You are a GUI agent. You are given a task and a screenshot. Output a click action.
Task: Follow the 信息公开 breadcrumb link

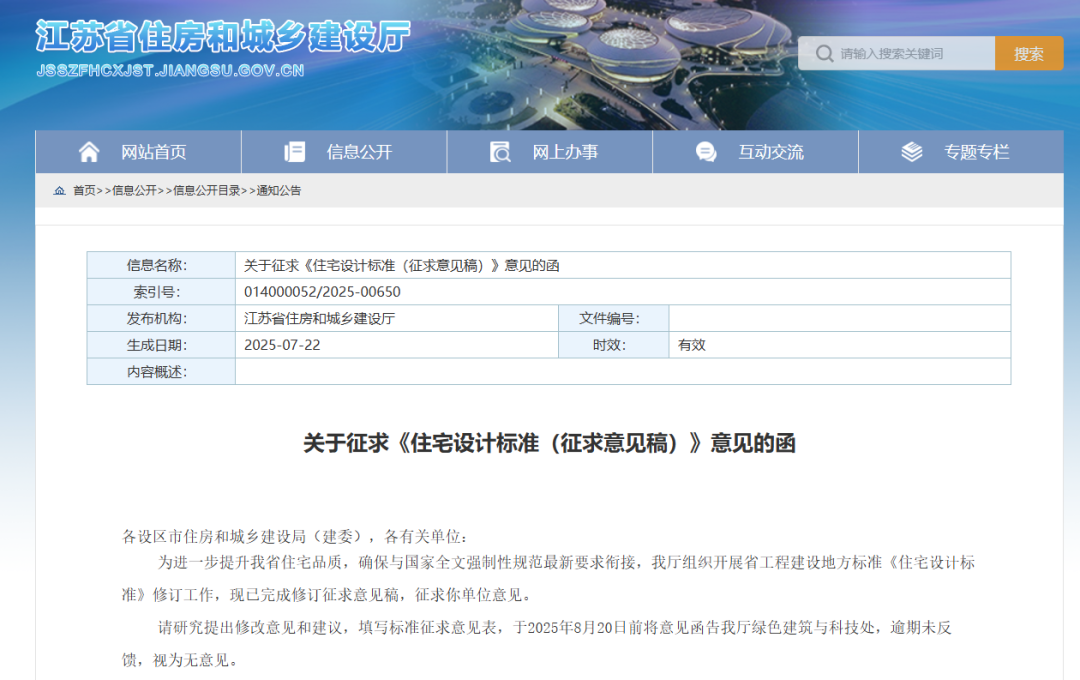click(134, 191)
